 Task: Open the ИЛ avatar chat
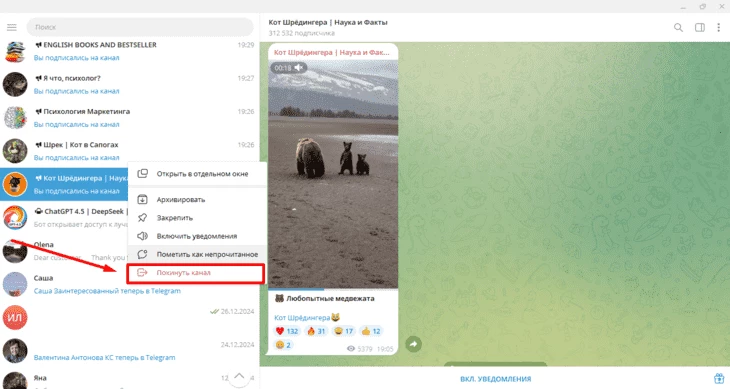click(129, 317)
